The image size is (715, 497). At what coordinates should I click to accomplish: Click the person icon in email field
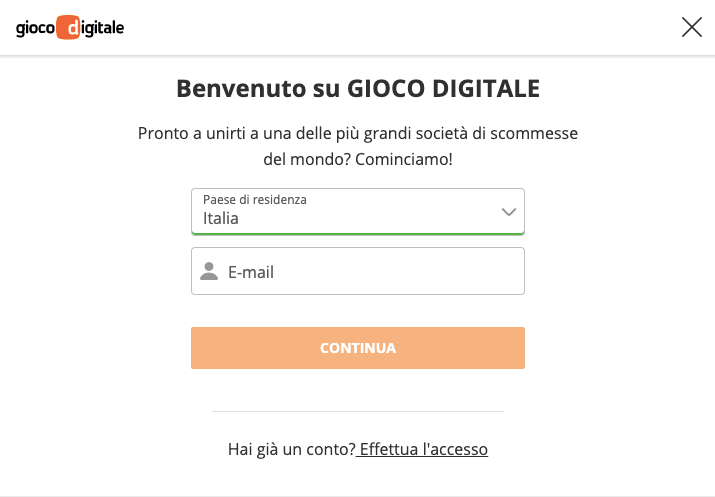tap(209, 271)
